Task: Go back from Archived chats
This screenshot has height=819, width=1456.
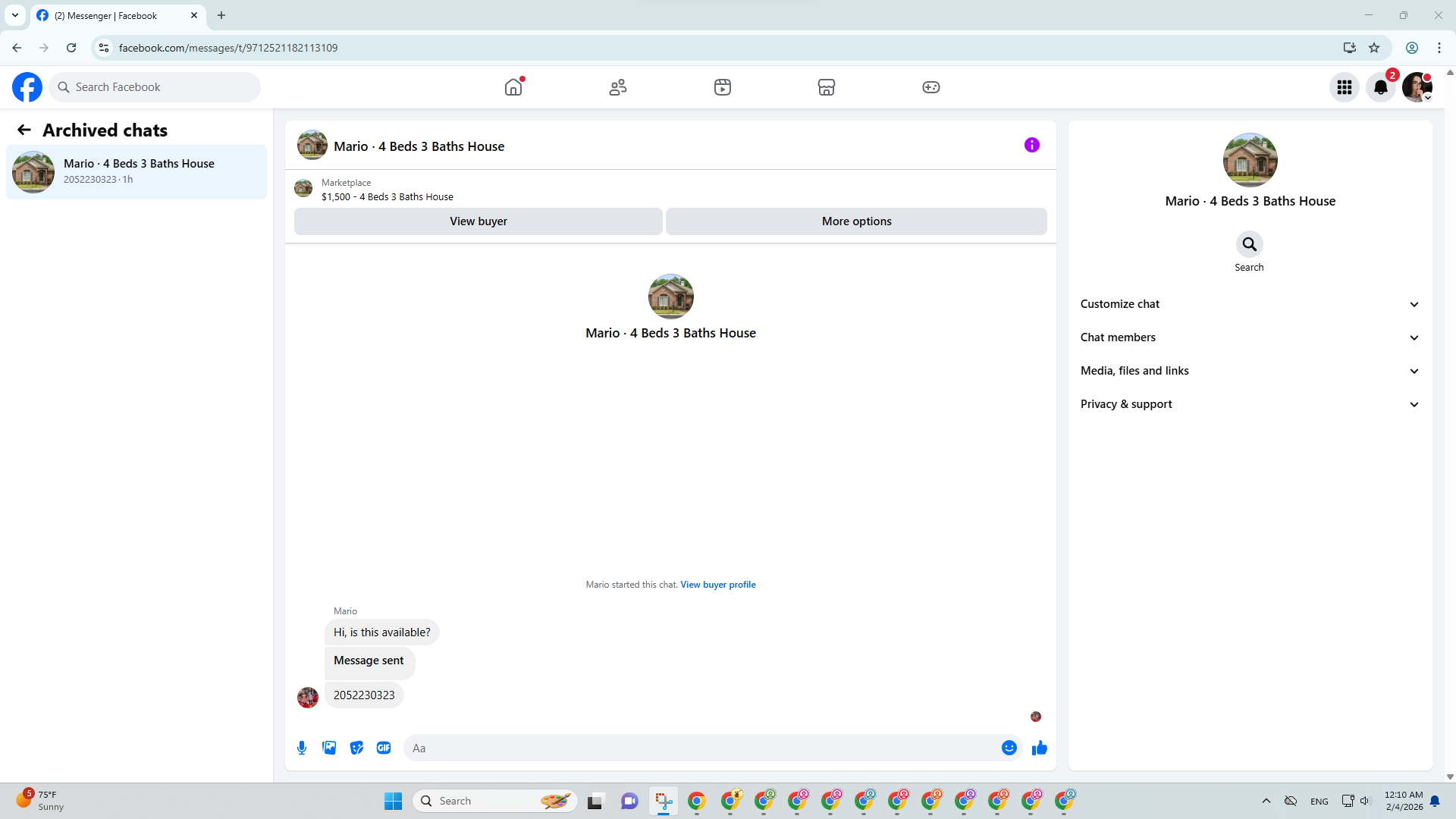Action: tap(24, 130)
